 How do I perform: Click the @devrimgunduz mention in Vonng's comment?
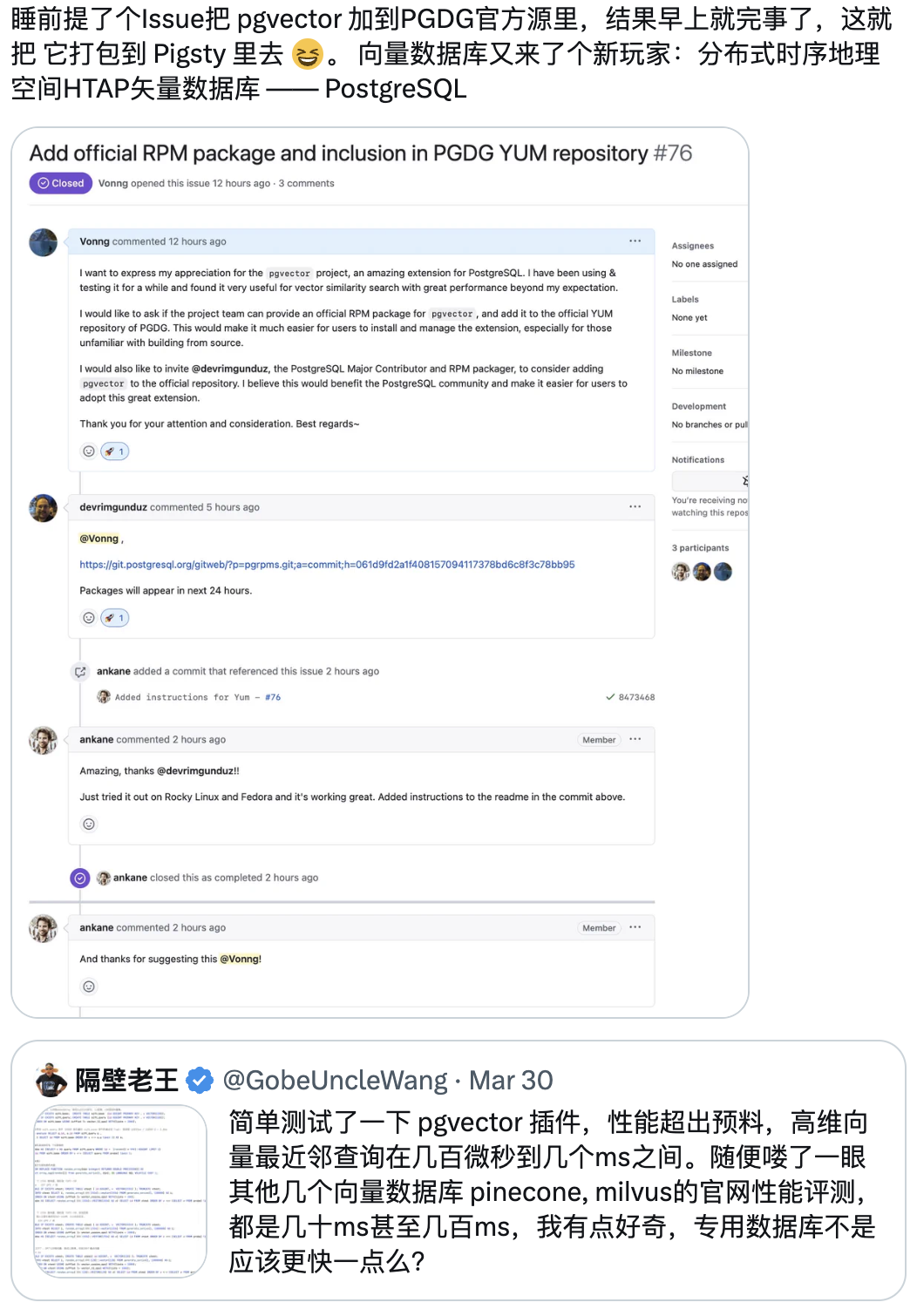231,369
